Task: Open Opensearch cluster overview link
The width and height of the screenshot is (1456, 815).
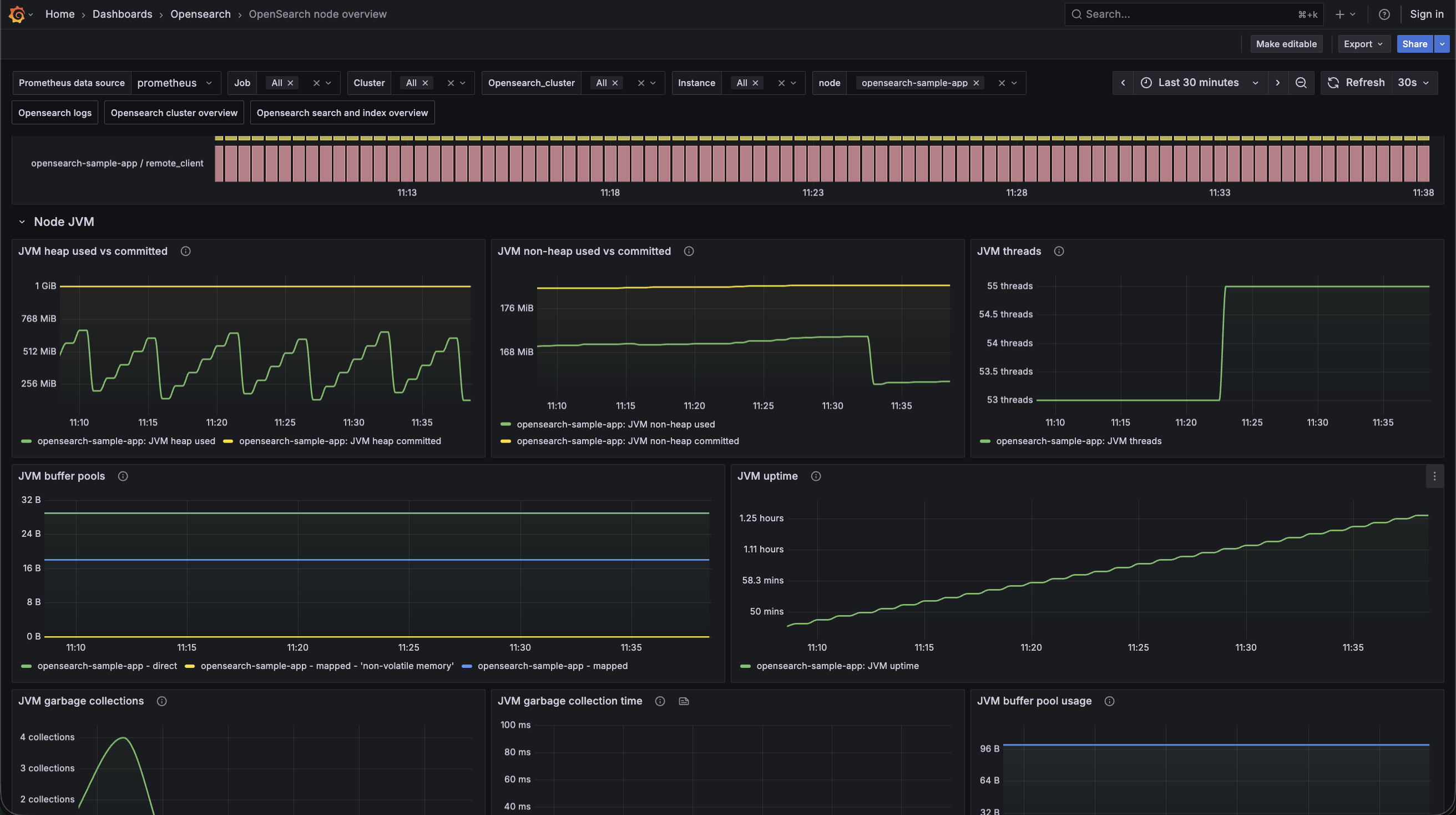Action: 174,113
